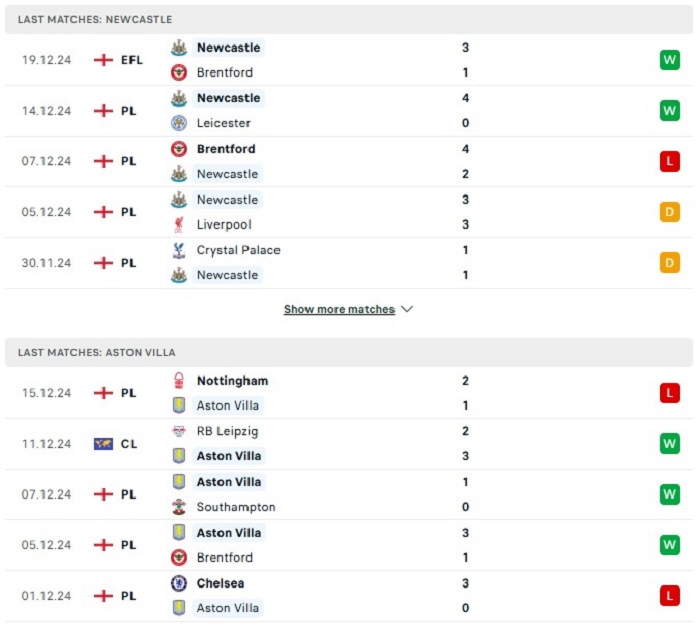
Task: Open the Chelsea vs Aston Villa match row
Action: pos(349,596)
